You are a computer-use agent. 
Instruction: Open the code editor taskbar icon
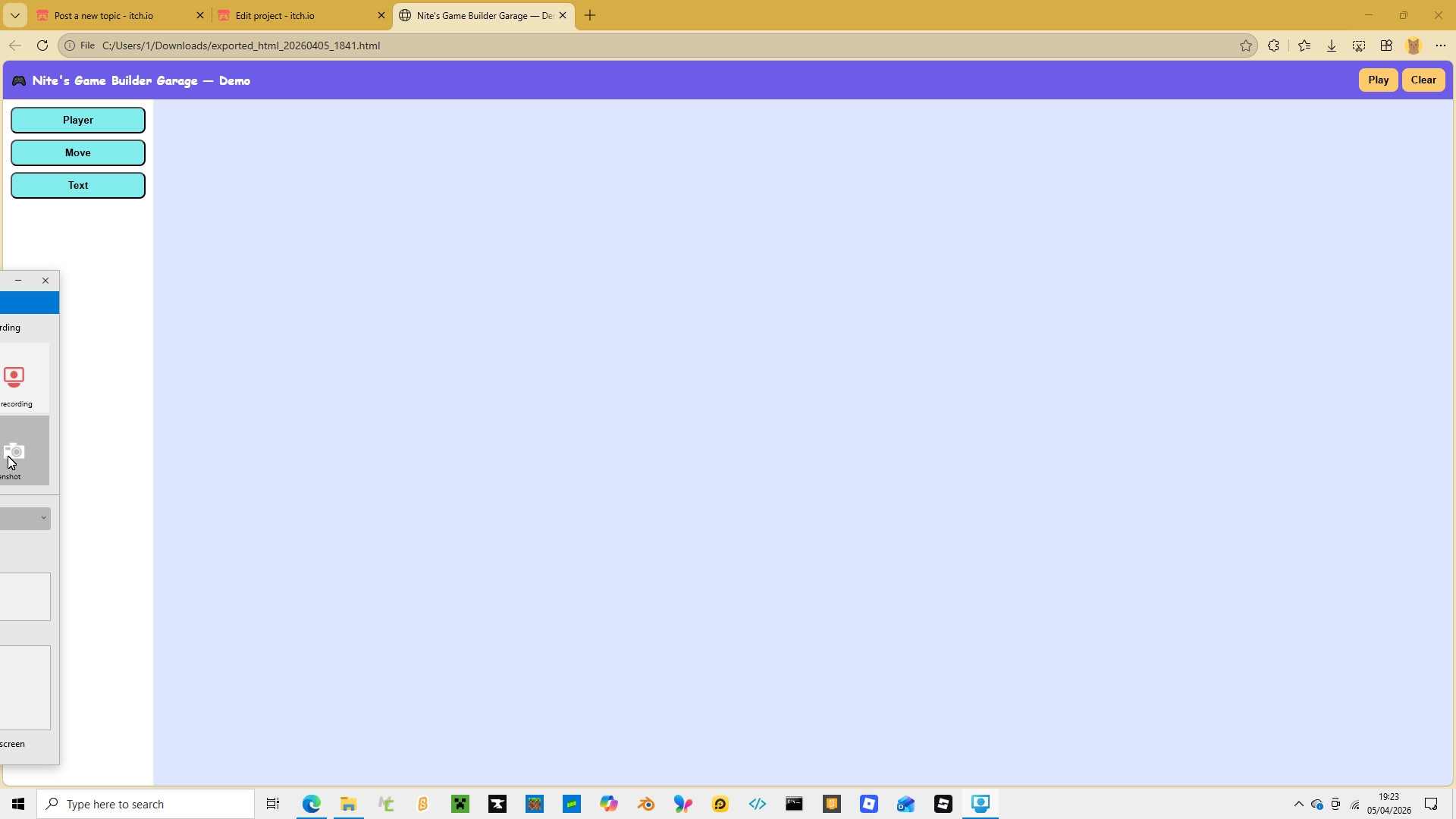pyautogui.click(x=758, y=804)
